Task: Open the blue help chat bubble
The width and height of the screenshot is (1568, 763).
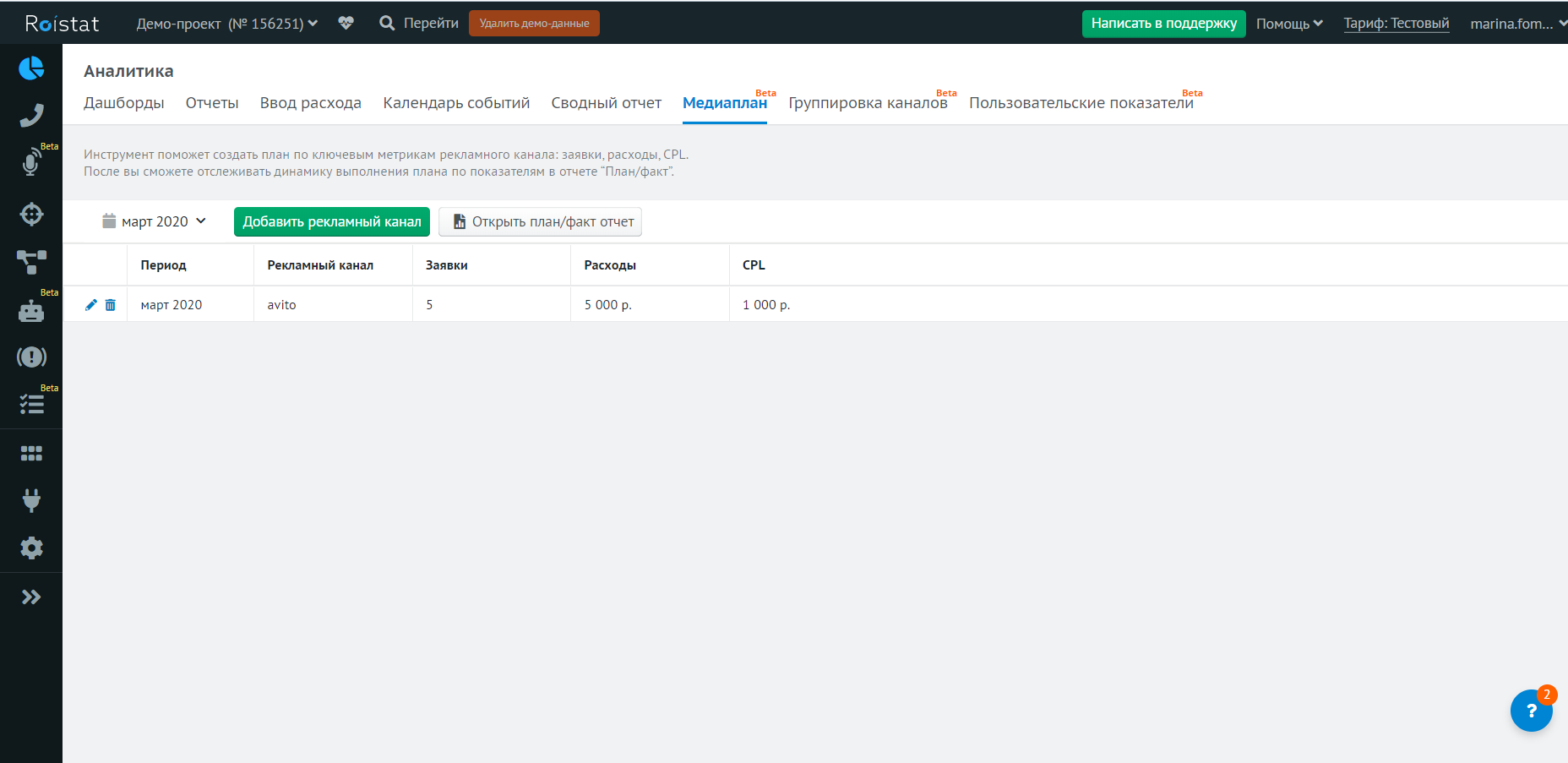Action: pyautogui.click(x=1531, y=711)
